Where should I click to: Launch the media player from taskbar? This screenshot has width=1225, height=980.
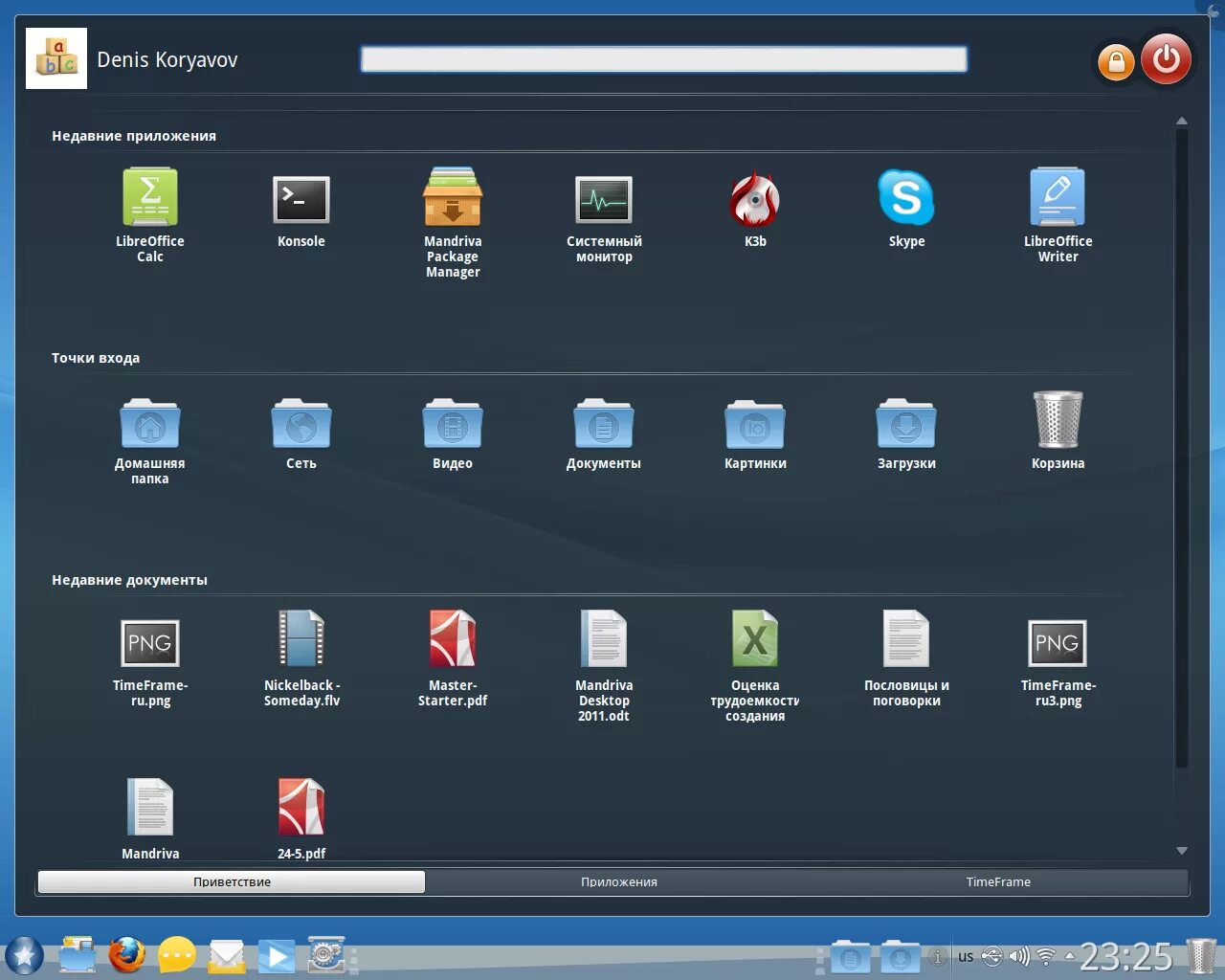(x=277, y=956)
